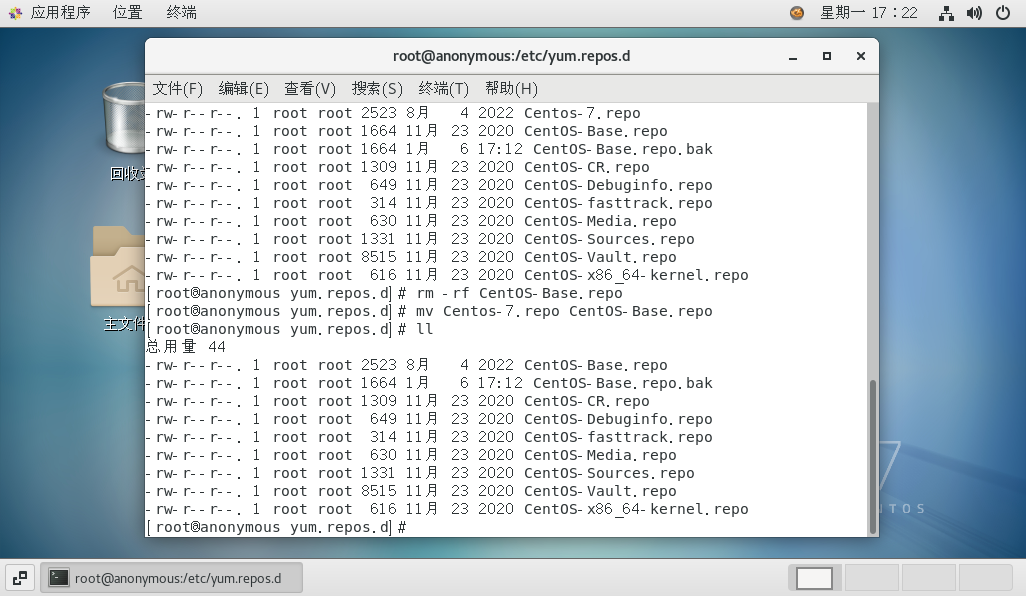Image resolution: width=1026 pixels, height=596 pixels.
Task: Click CentOS-Base.repo with size 1664 in upper listing
Action: pyautogui.click(x=596, y=131)
